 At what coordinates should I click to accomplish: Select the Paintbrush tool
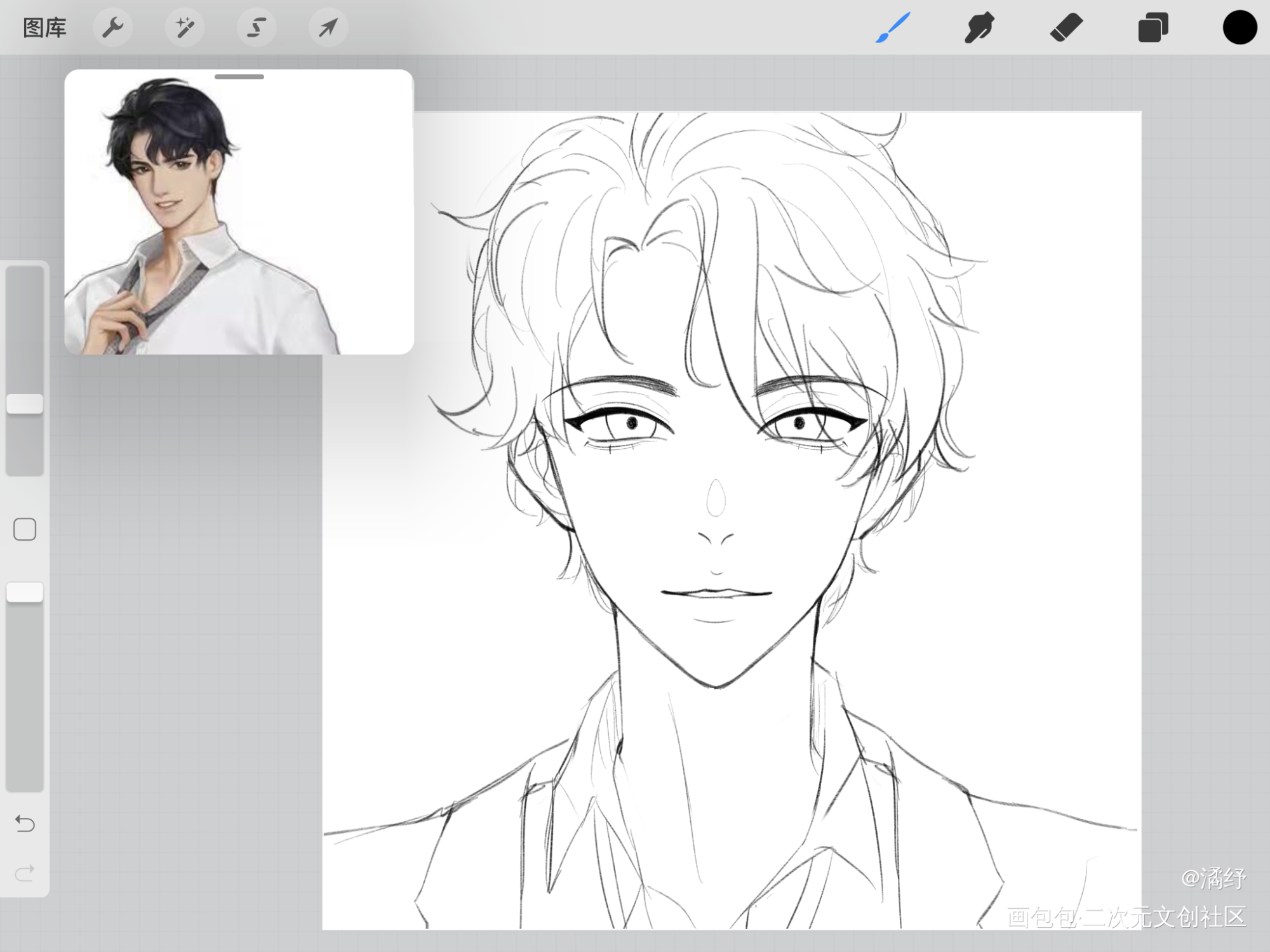click(893, 28)
